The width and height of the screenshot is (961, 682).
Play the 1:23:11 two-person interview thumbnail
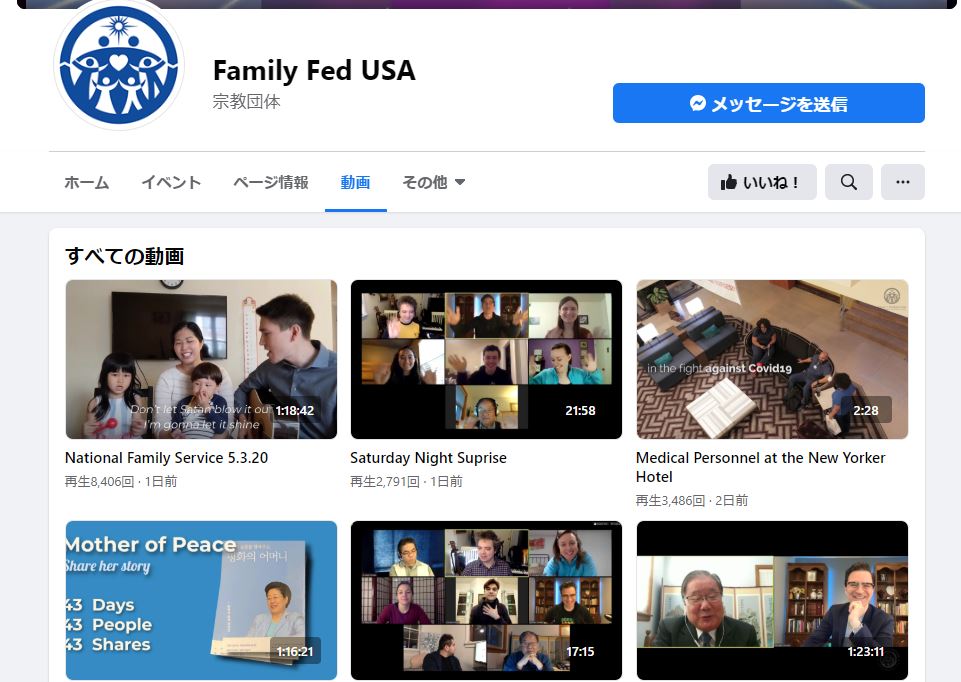(x=772, y=601)
